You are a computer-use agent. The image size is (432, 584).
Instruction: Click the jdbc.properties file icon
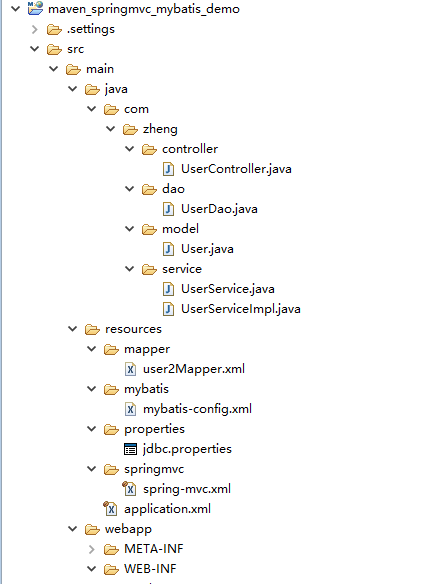130,449
